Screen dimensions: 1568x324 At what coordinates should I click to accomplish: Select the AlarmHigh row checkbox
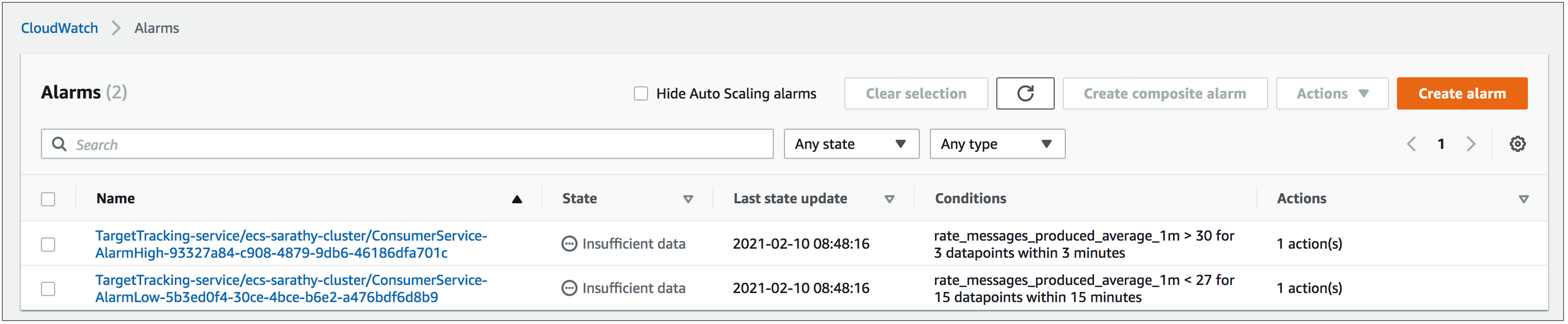[x=48, y=244]
